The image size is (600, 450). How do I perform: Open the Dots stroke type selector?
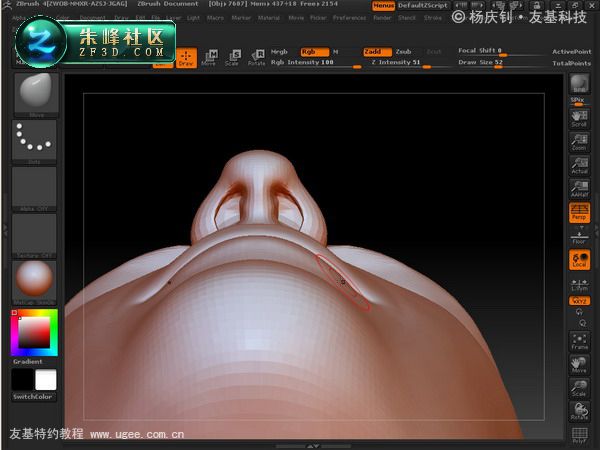pyautogui.click(x=34, y=142)
